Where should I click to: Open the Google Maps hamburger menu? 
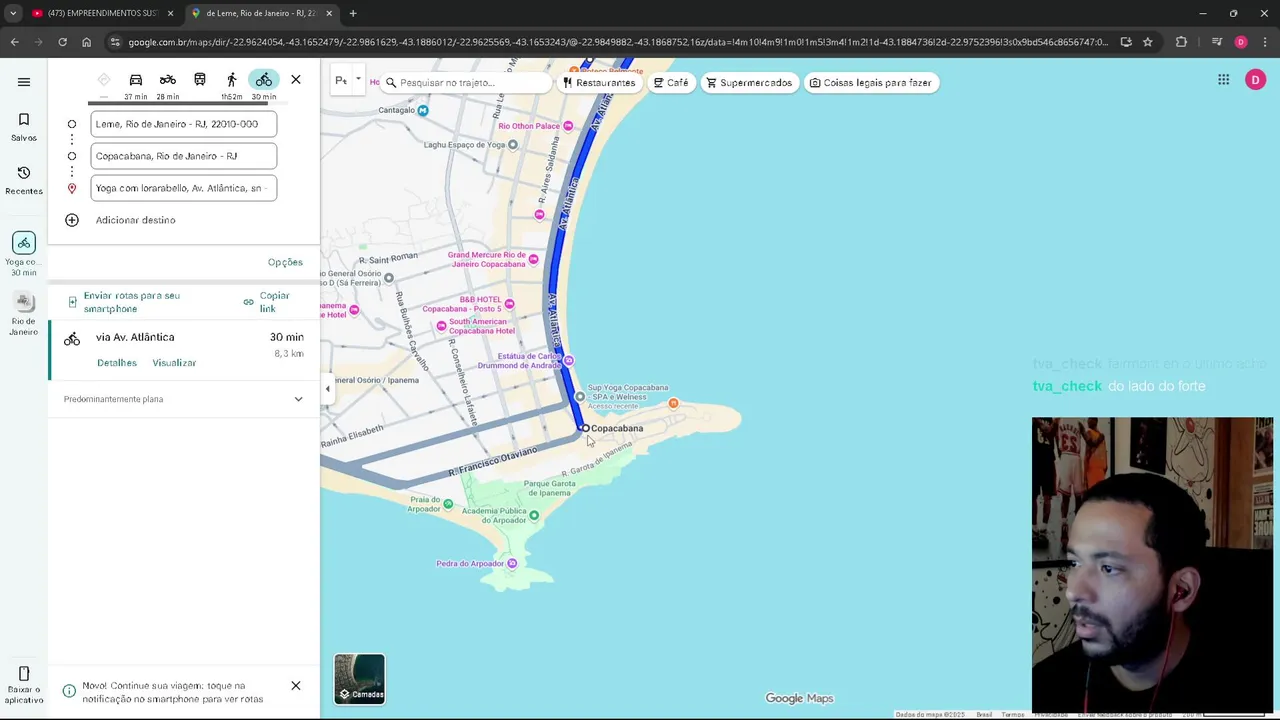click(24, 82)
